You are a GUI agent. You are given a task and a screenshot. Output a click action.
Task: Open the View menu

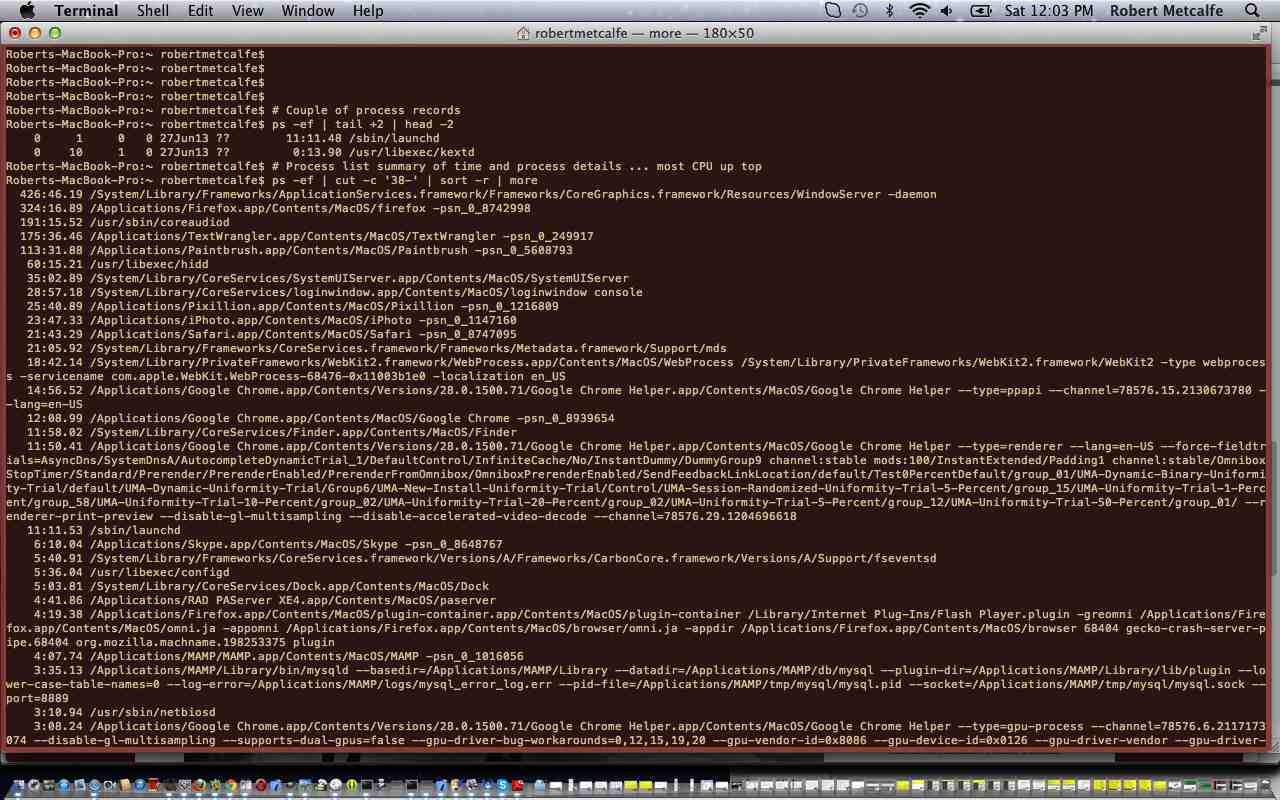pyautogui.click(x=247, y=11)
